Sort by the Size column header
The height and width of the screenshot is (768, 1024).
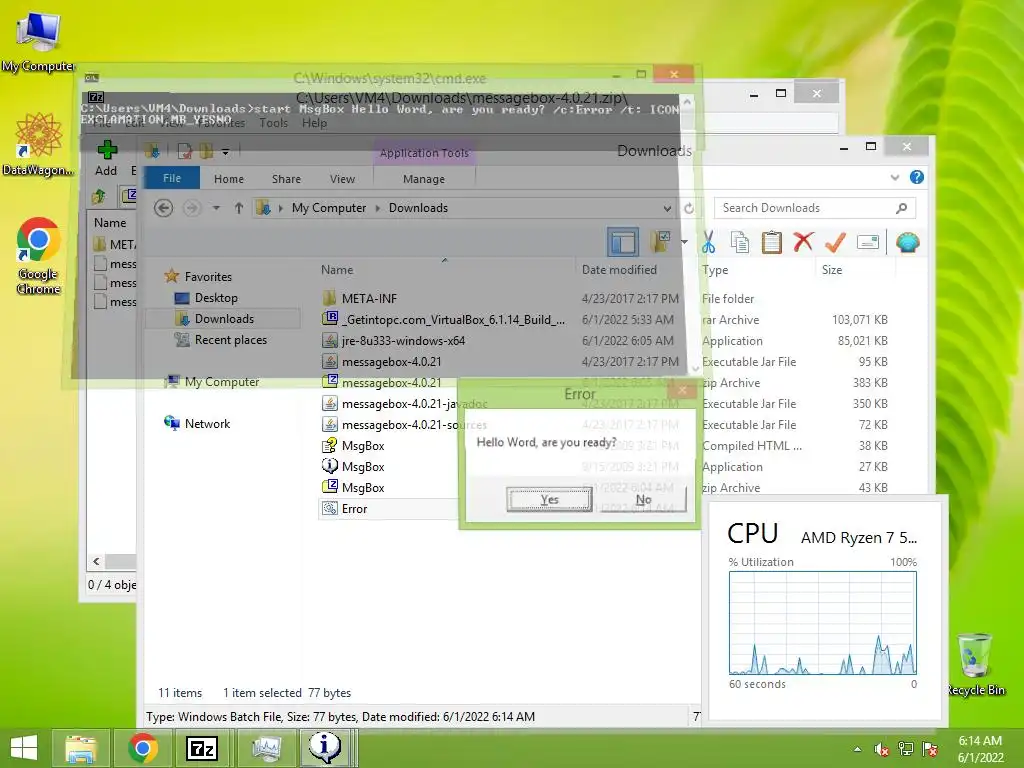click(x=831, y=270)
